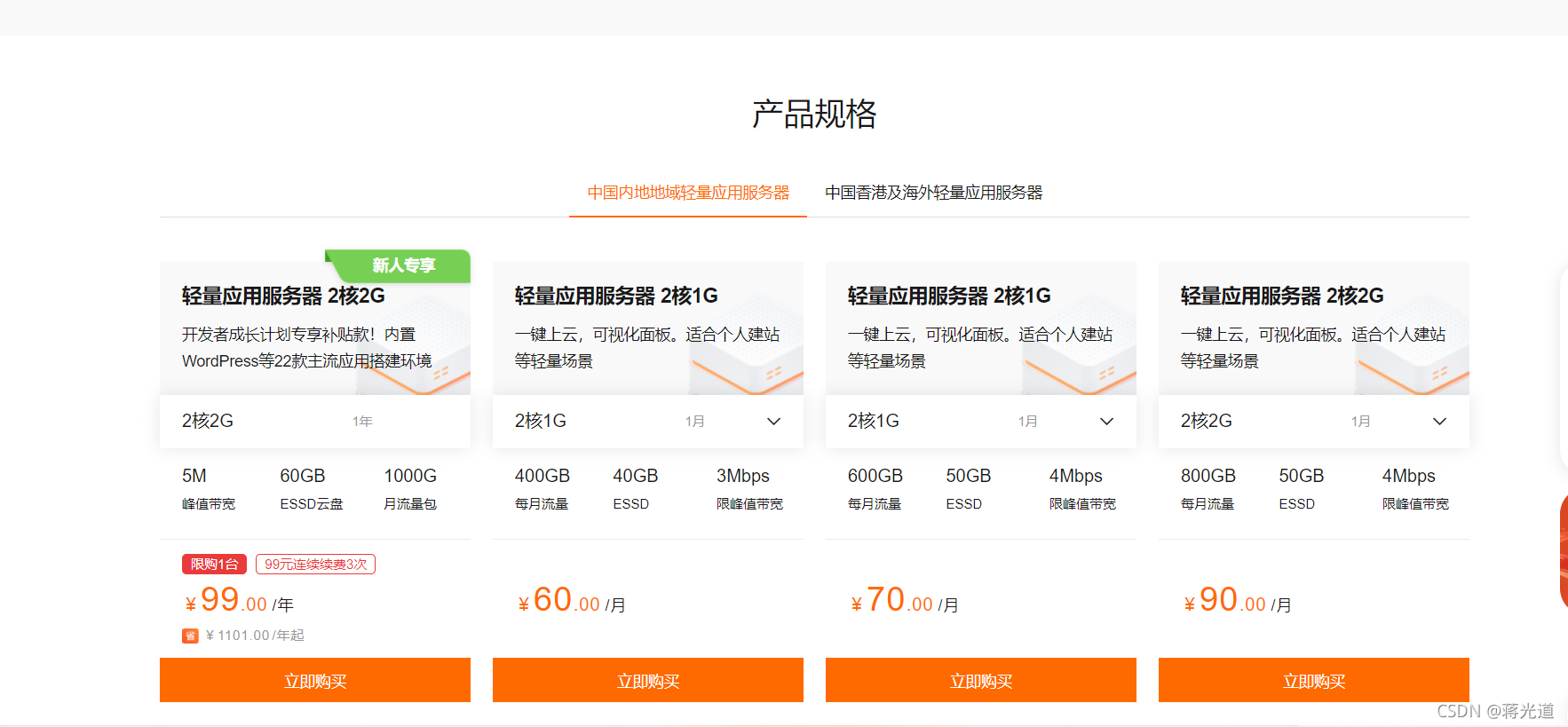This screenshot has height=727, width=1568.
Task: Click 立即购买 for the 70.00/月 plan
Action: tap(981, 680)
